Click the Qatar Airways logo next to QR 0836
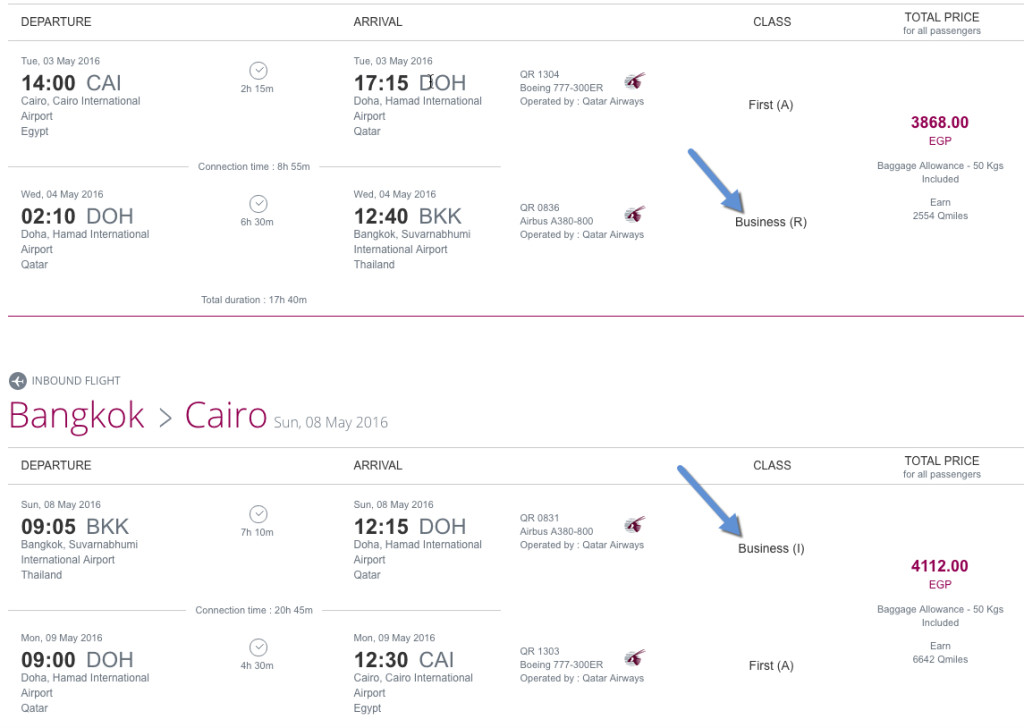 coord(634,214)
